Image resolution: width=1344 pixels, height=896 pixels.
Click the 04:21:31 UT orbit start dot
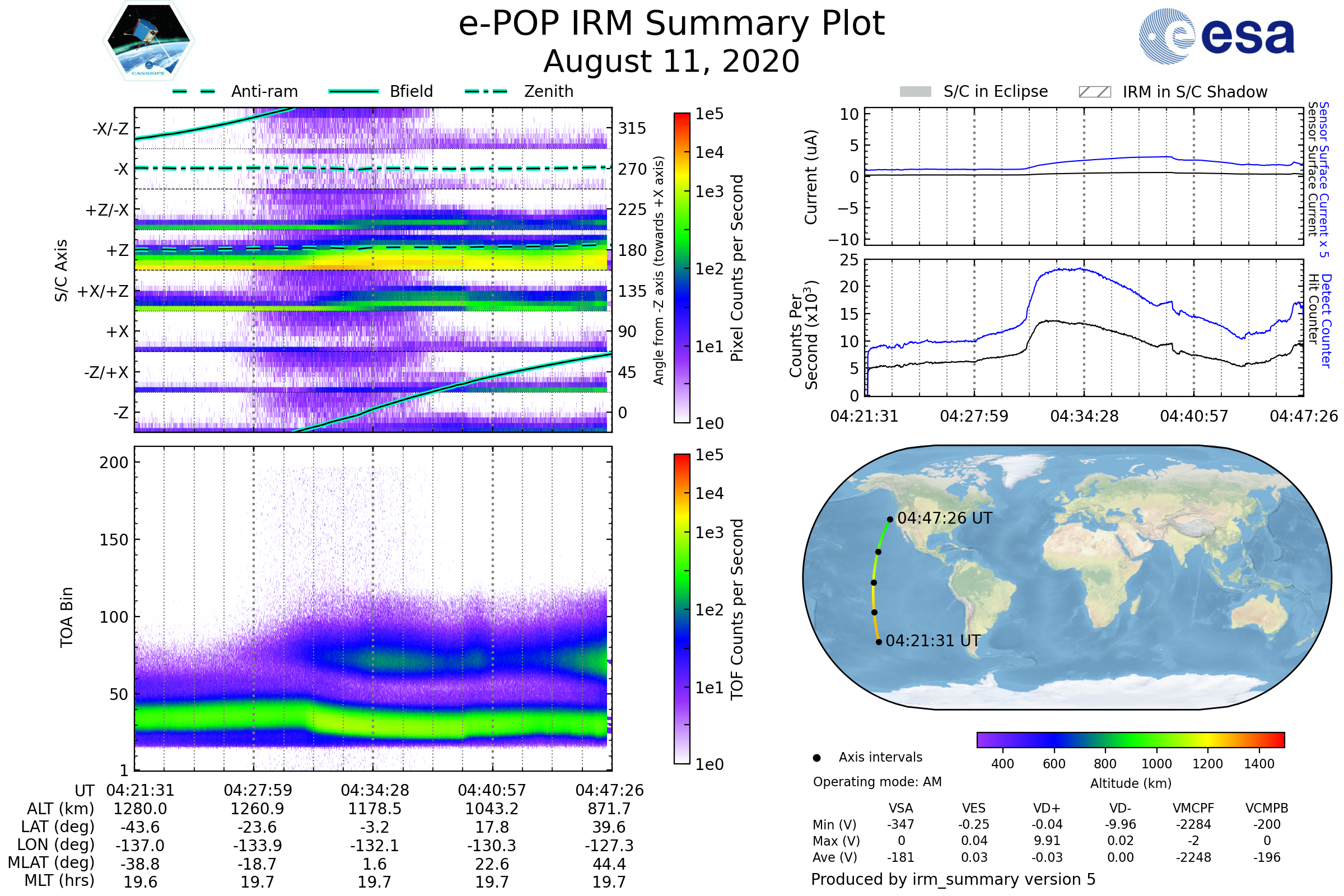(x=879, y=642)
